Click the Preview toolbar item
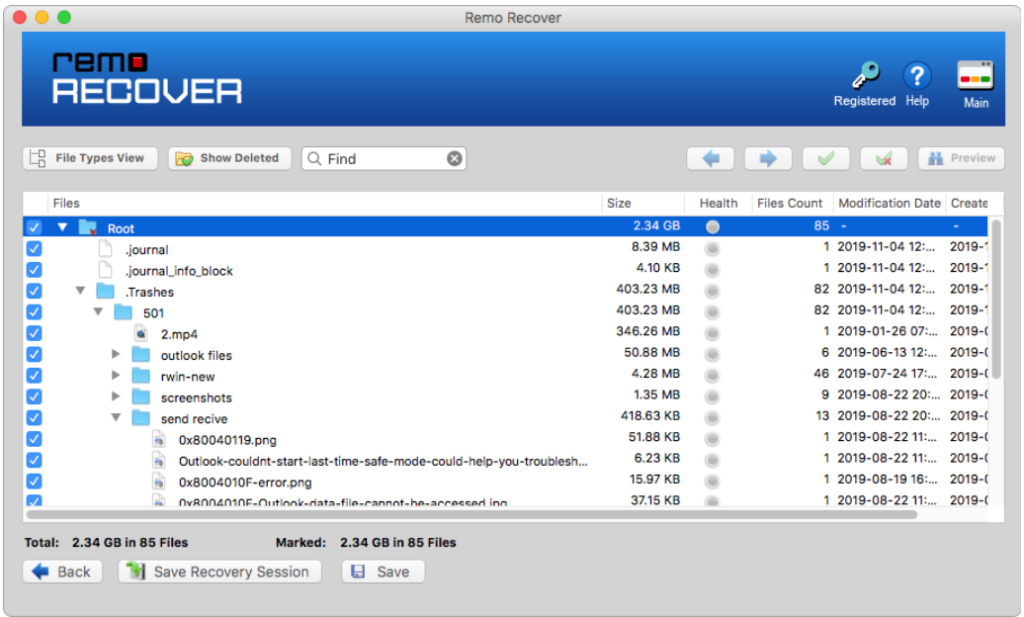 click(960, 158)
